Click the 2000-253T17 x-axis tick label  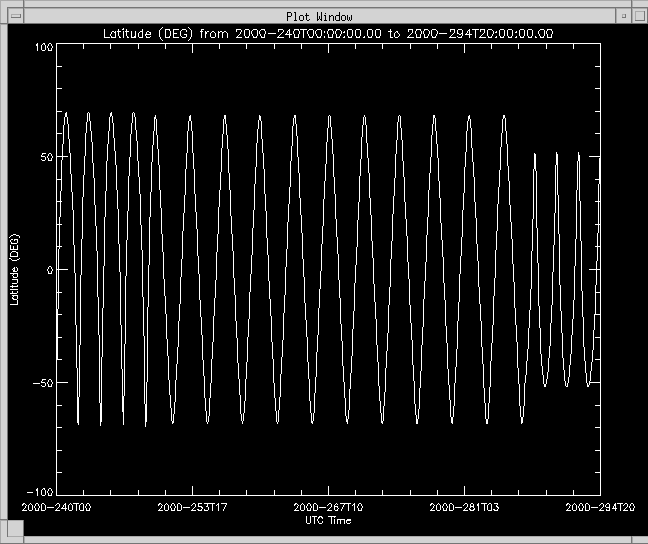pyautogui.click(x=194, y=508)
